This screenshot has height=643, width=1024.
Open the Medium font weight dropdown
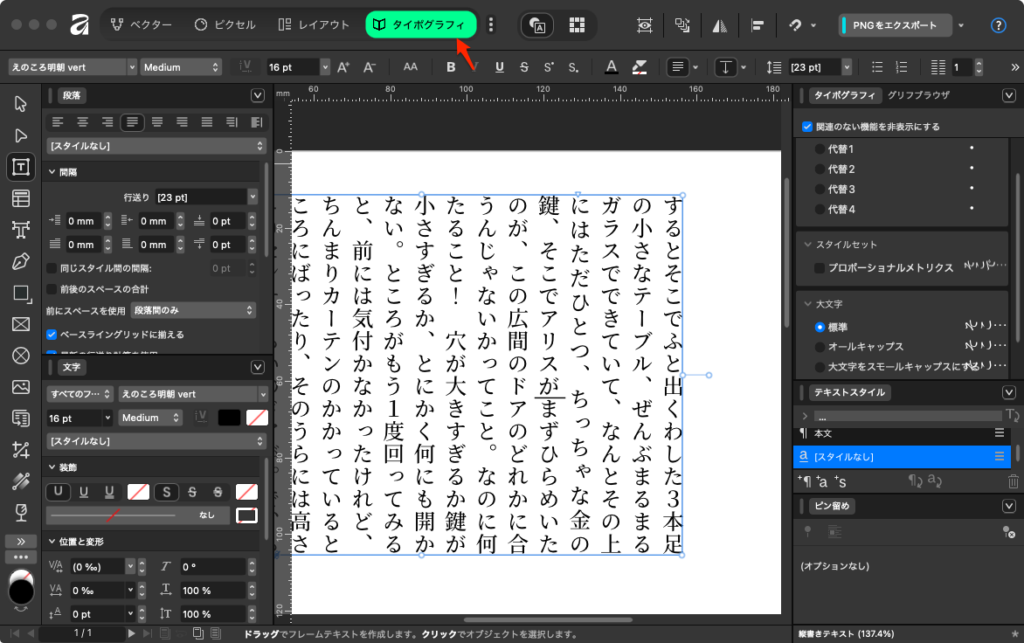(x=181, y=67)
